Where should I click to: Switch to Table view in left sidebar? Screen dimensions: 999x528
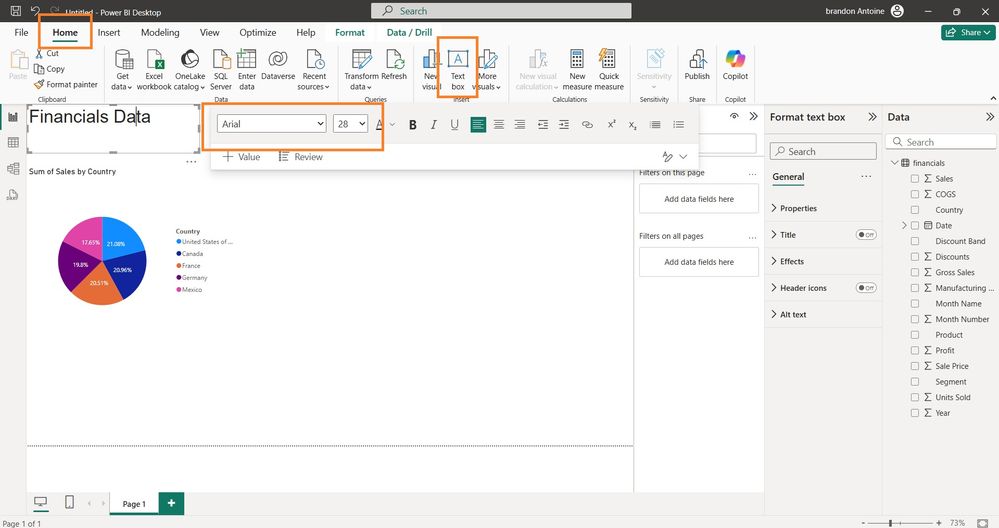pos(13,143)
